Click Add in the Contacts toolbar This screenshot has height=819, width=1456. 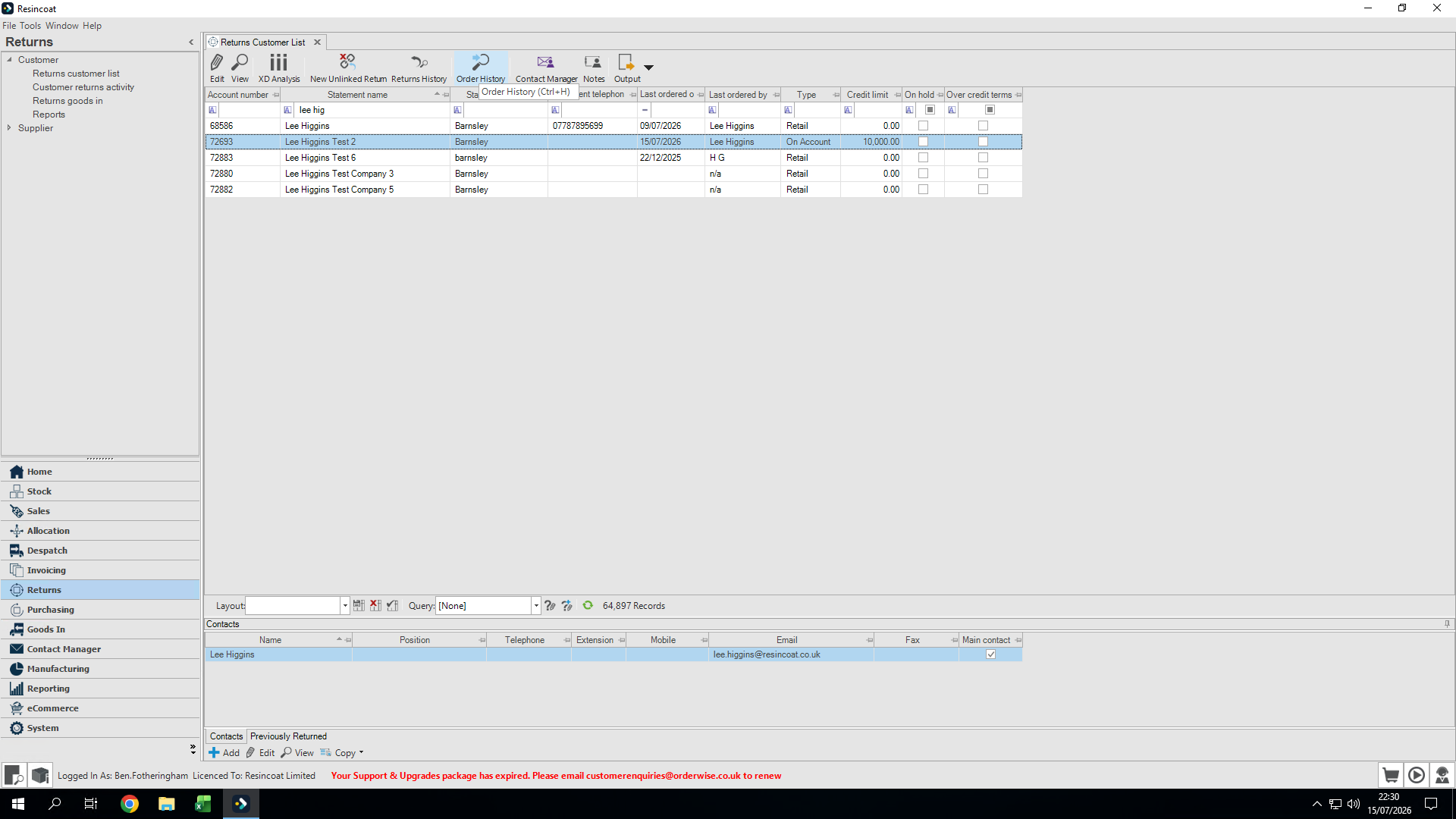pos(224,753)
